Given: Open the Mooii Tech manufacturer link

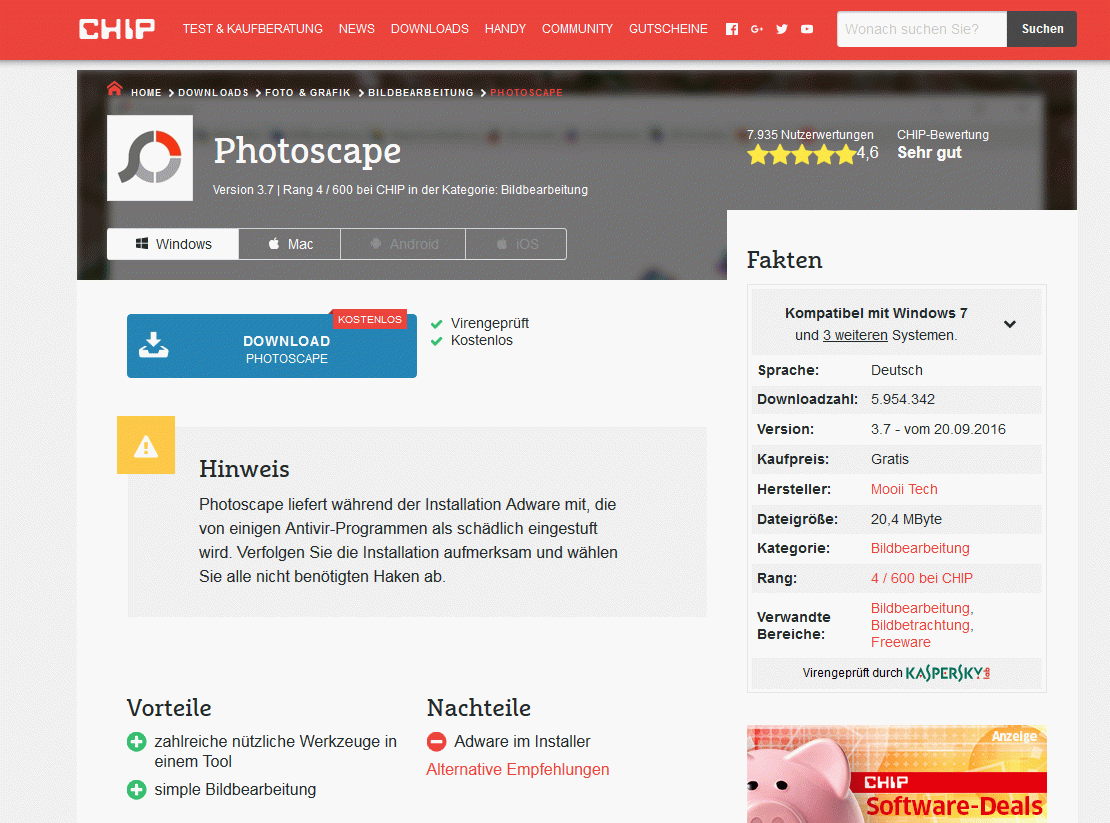Looking at the screenshot, I should (x=904, y=489).
